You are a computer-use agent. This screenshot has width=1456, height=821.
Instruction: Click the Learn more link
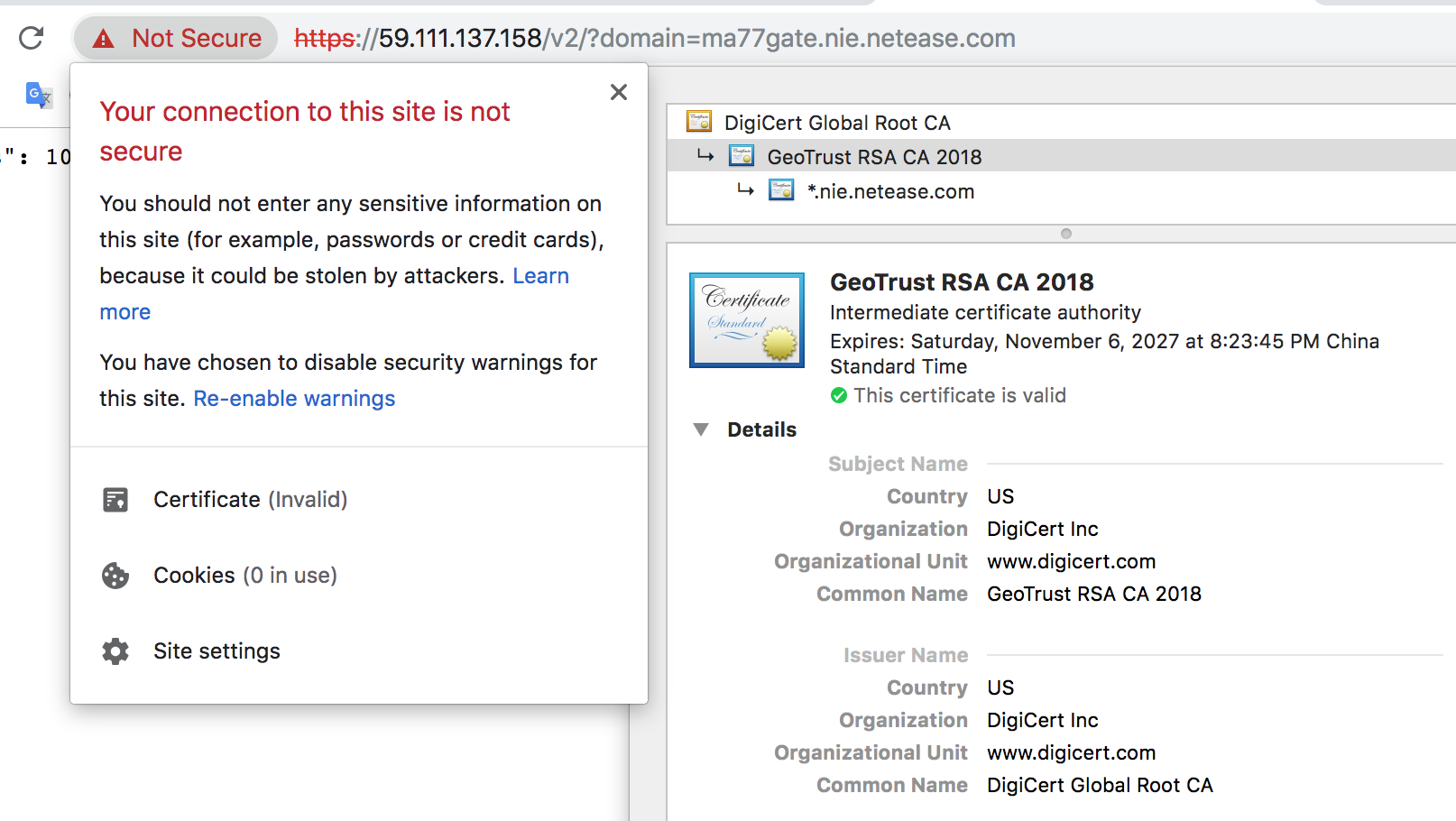[540, 276]
